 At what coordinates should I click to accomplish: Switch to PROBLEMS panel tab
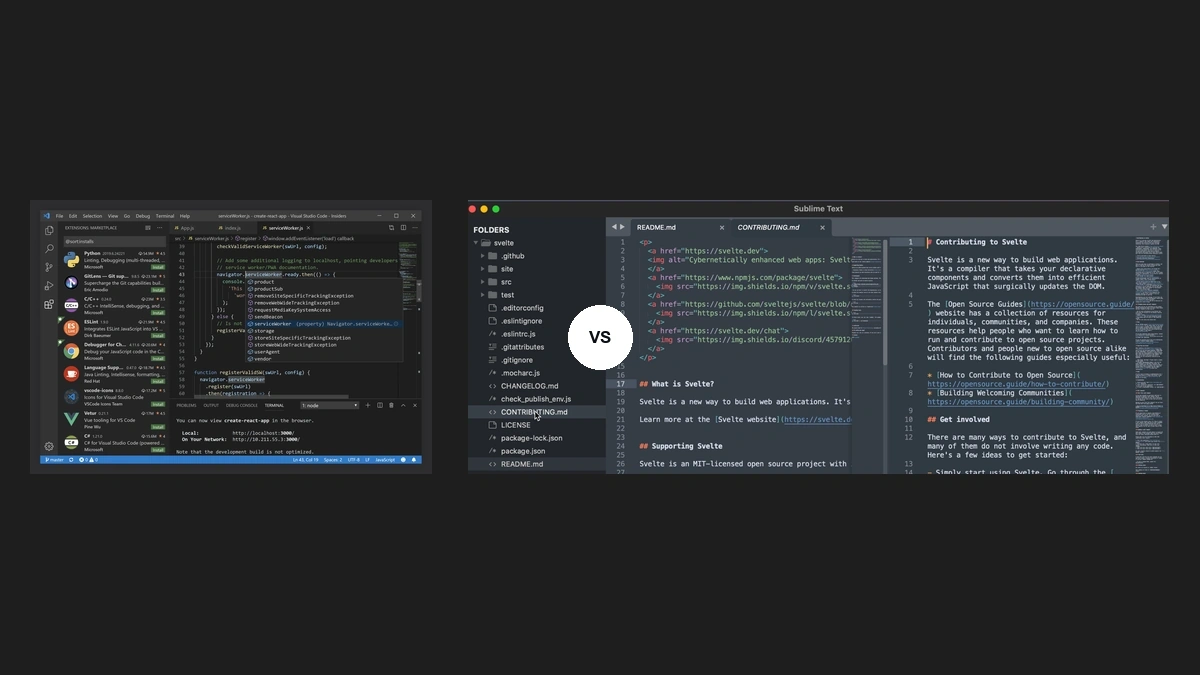point(186,405)
